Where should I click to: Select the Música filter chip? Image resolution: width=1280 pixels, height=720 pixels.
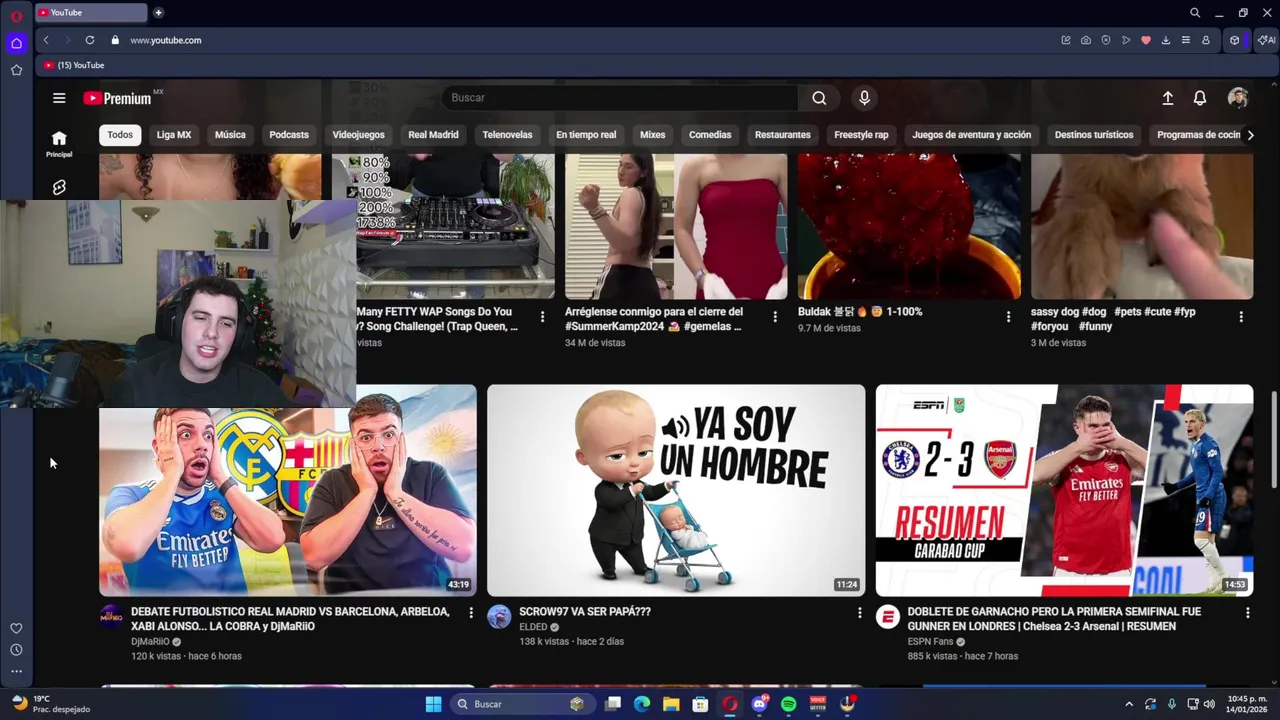[230, 135]
